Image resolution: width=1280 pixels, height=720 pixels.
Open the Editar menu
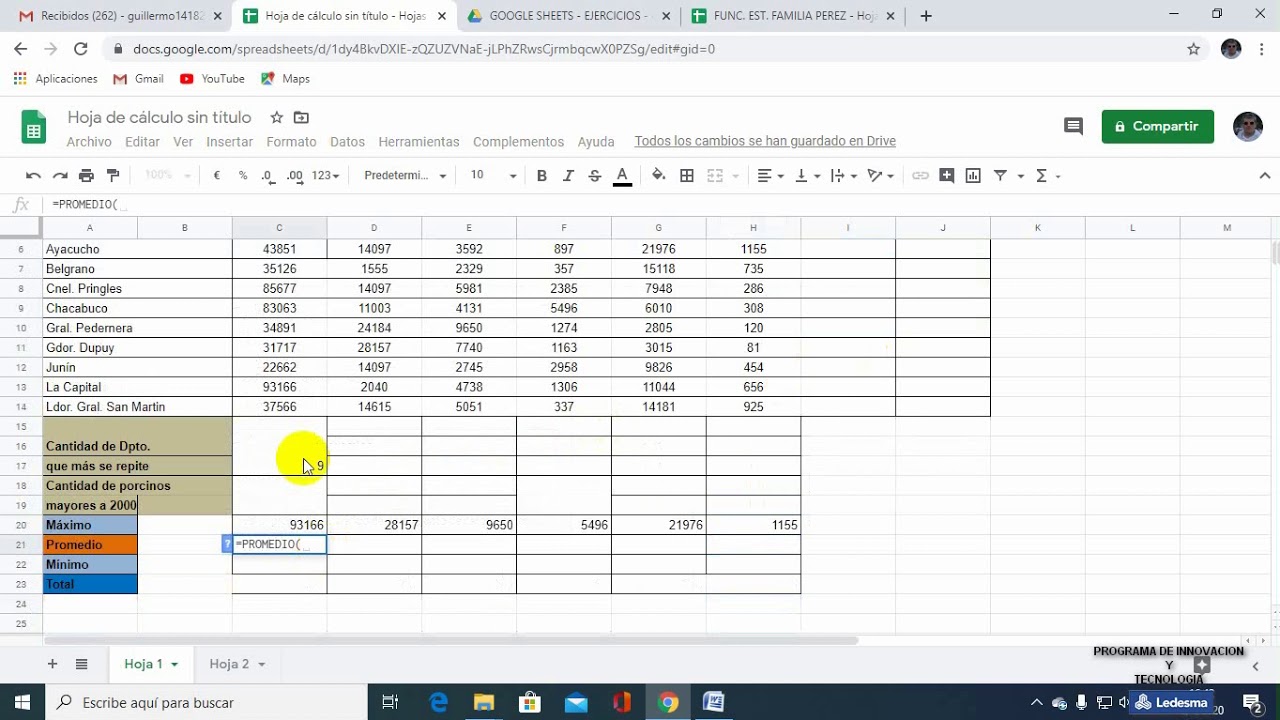coord(142,142)
